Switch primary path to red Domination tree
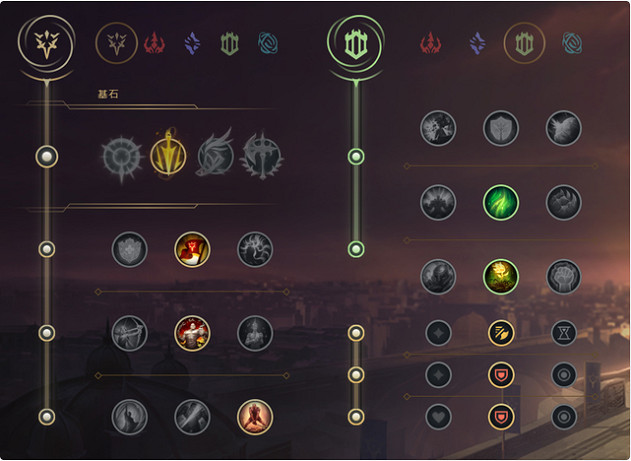 click(x=155, y=43)
